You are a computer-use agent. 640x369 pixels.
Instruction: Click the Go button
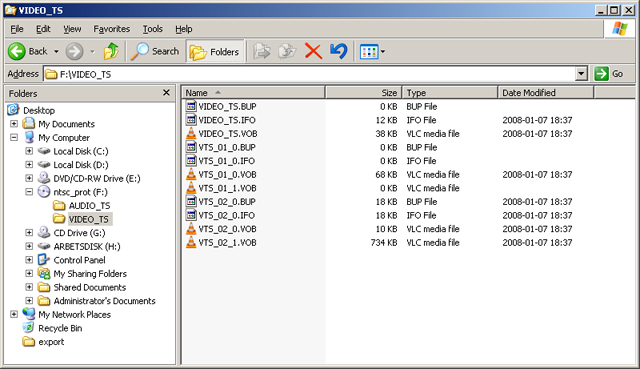pyautogui.click(x=609, y=74)
